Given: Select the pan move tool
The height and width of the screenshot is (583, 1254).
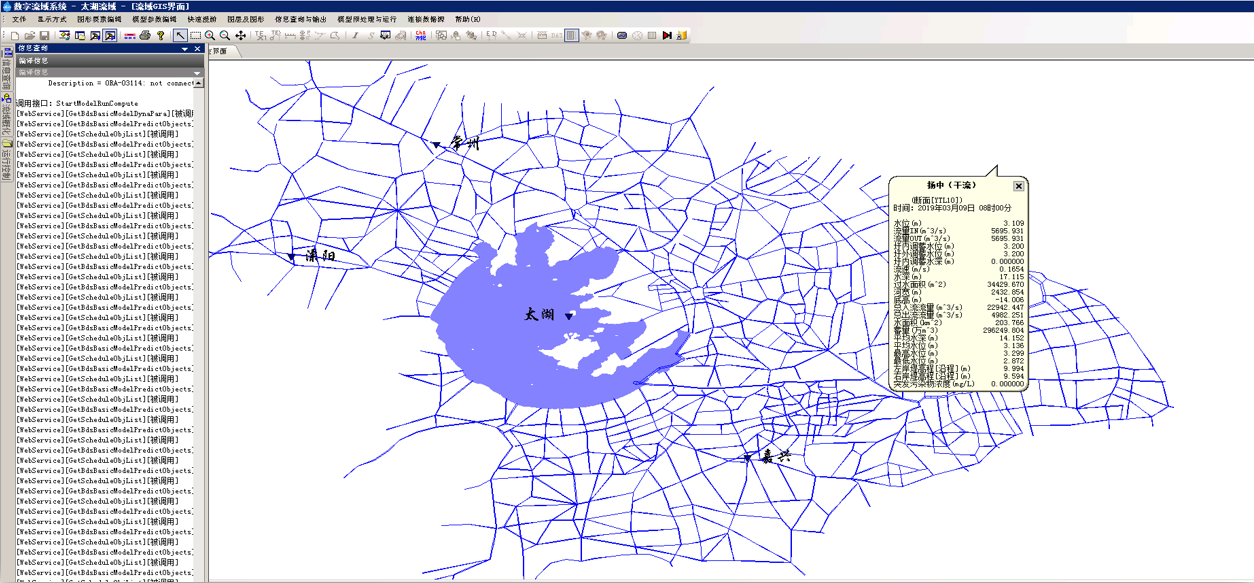Looking at the screenshot, I should (x=240, y=35).
